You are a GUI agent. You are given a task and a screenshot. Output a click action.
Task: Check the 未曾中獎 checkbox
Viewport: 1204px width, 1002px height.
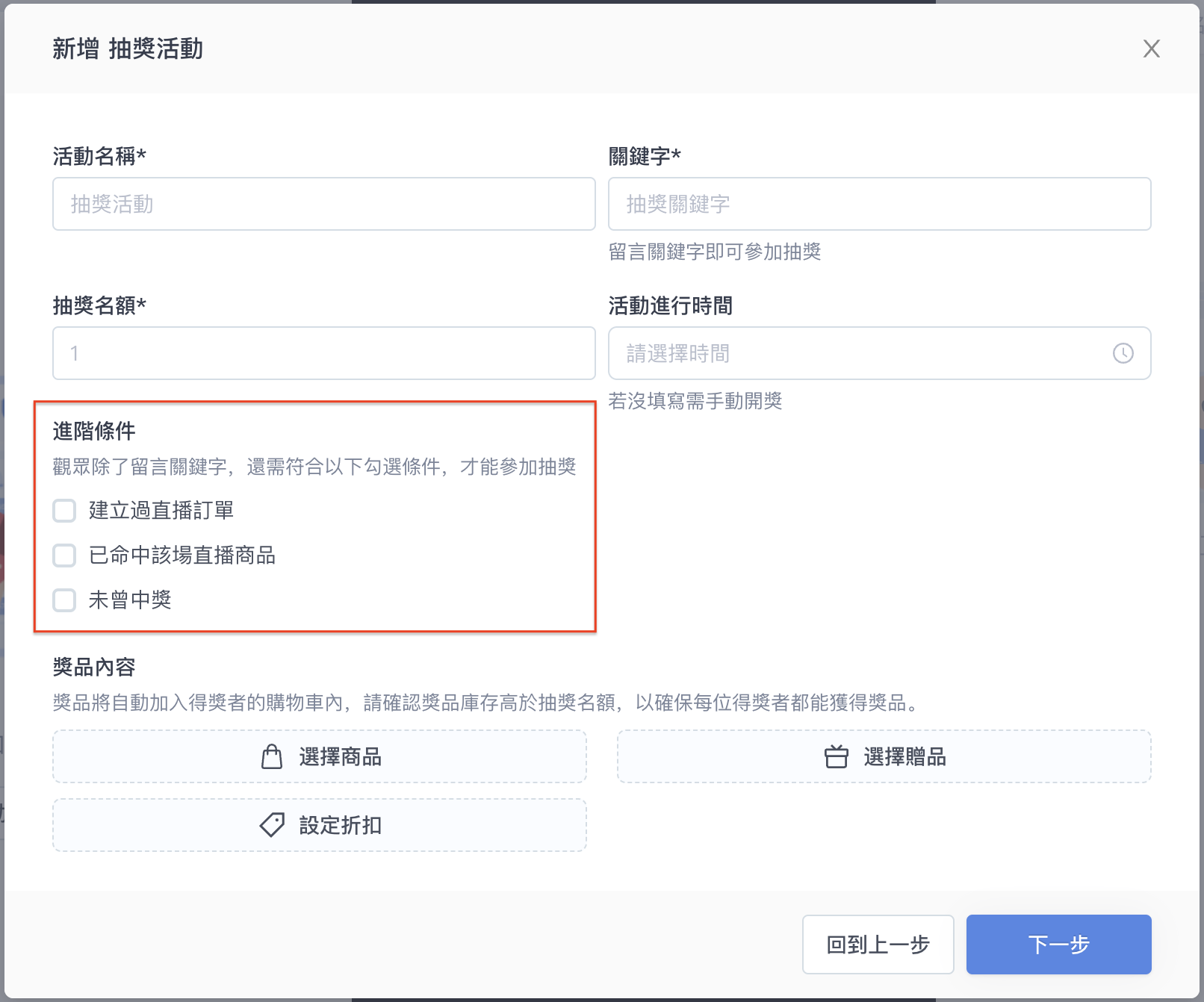coord(64,600)
